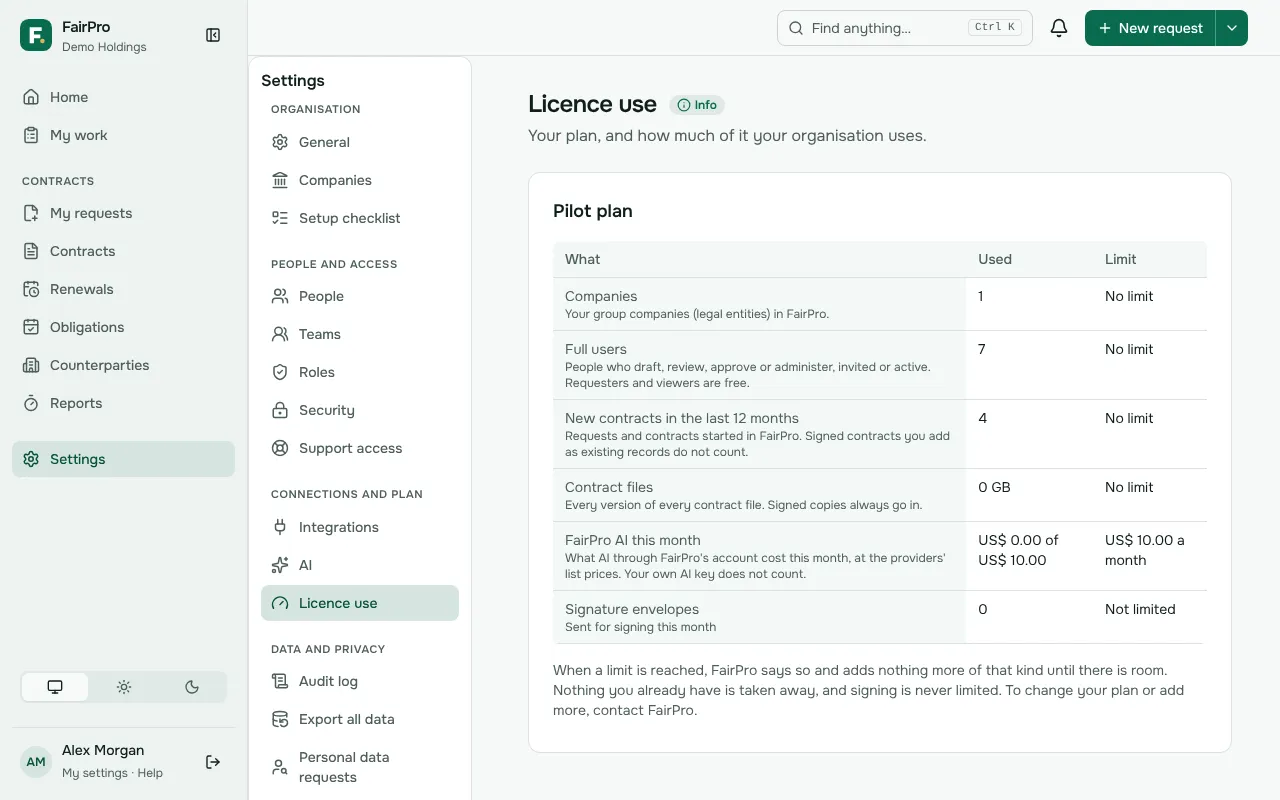The width and height of the screenshot is (1280, 800).
Task: Open Teams settings
Action: (x=360, y=334)
